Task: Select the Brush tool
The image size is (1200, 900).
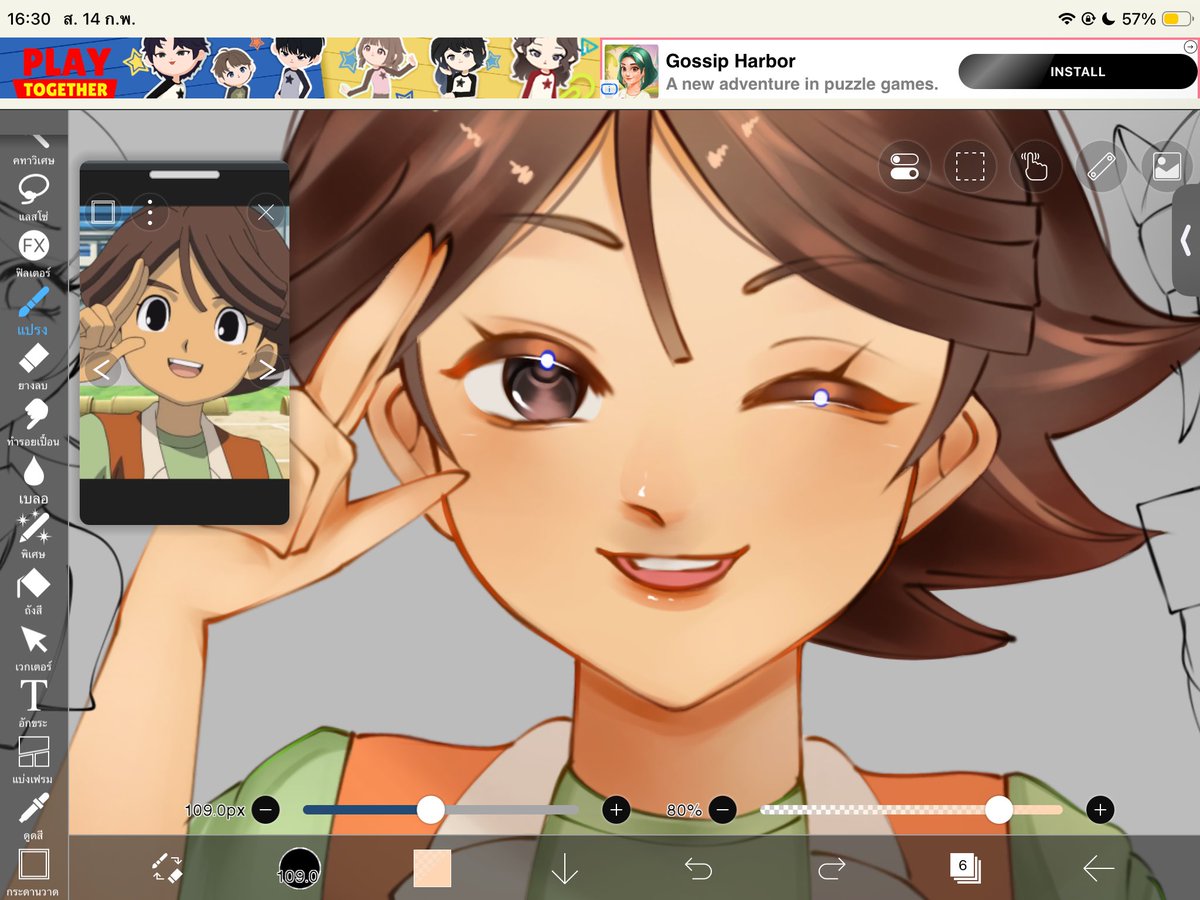Action: click(33, 309)
